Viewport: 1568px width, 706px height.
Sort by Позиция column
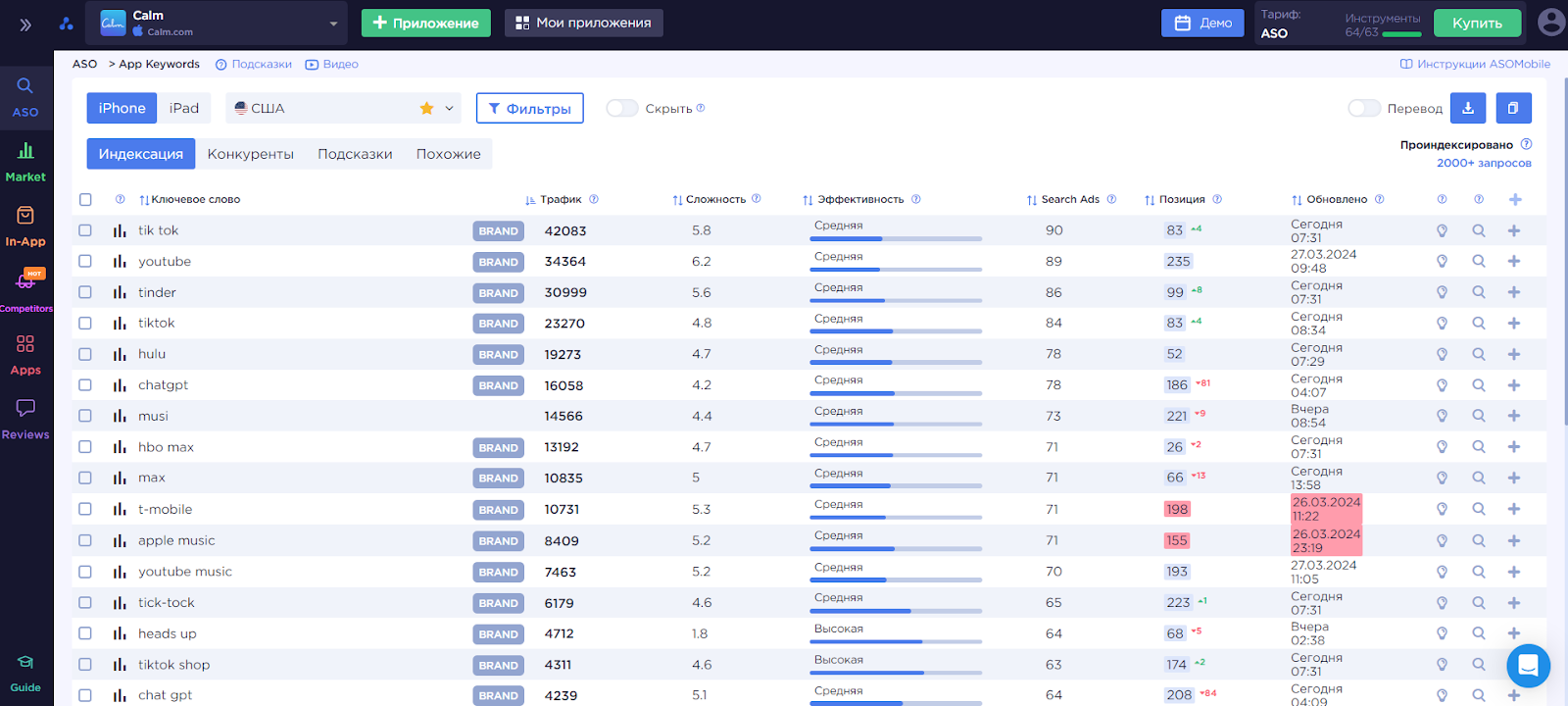[x=1175, y=199]
